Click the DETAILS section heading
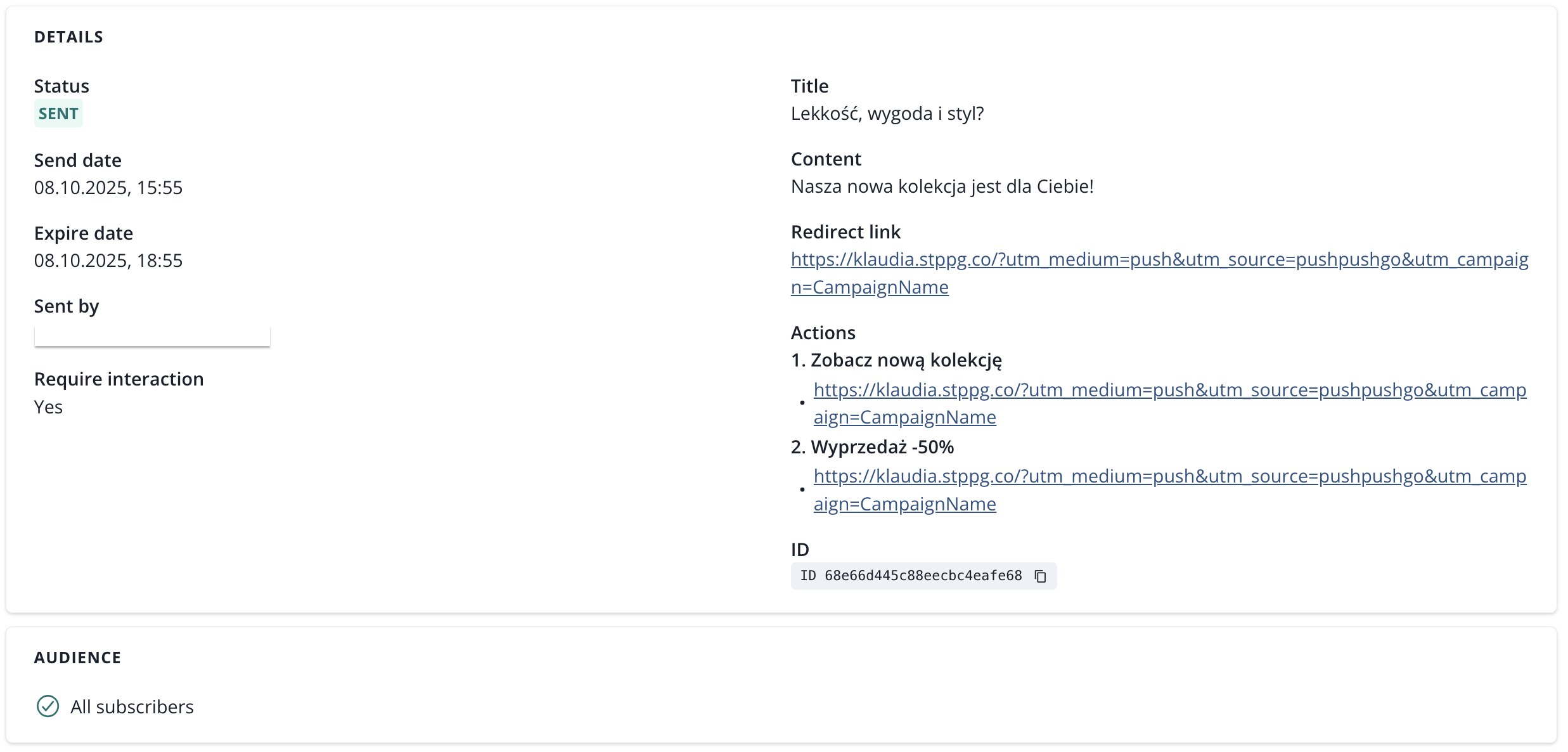The height and width of the screenshot is (752, 1568). pos(68,37)
